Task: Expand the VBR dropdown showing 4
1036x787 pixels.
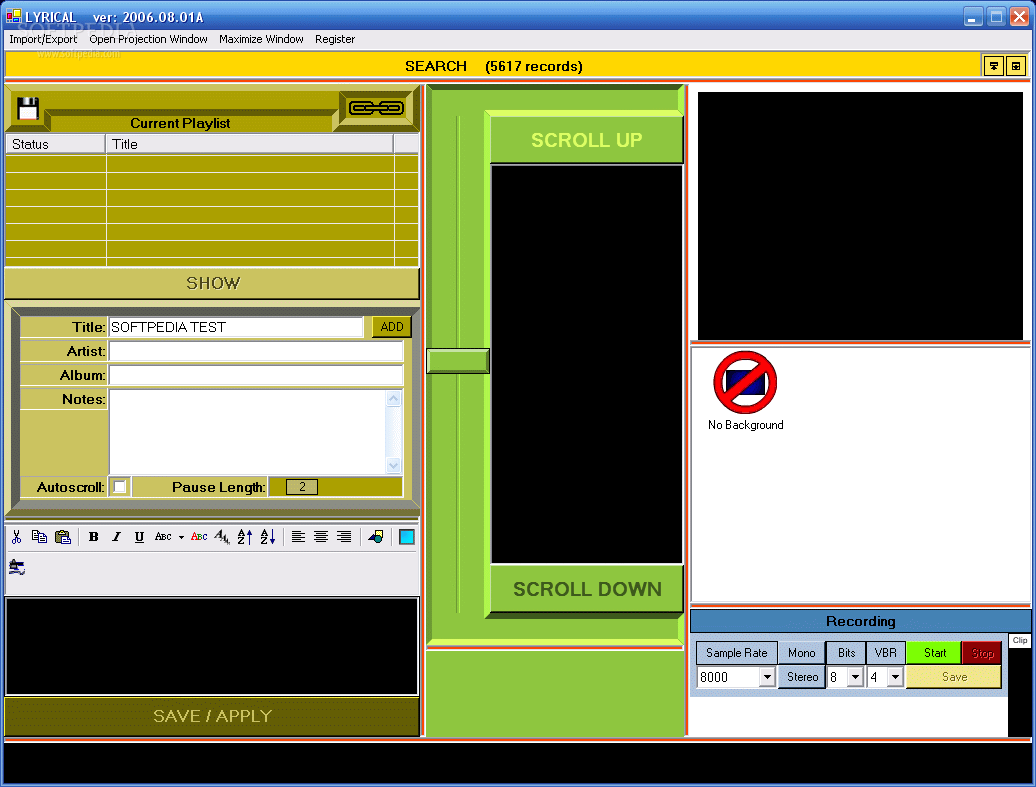Action: click(x=895, y=677)
